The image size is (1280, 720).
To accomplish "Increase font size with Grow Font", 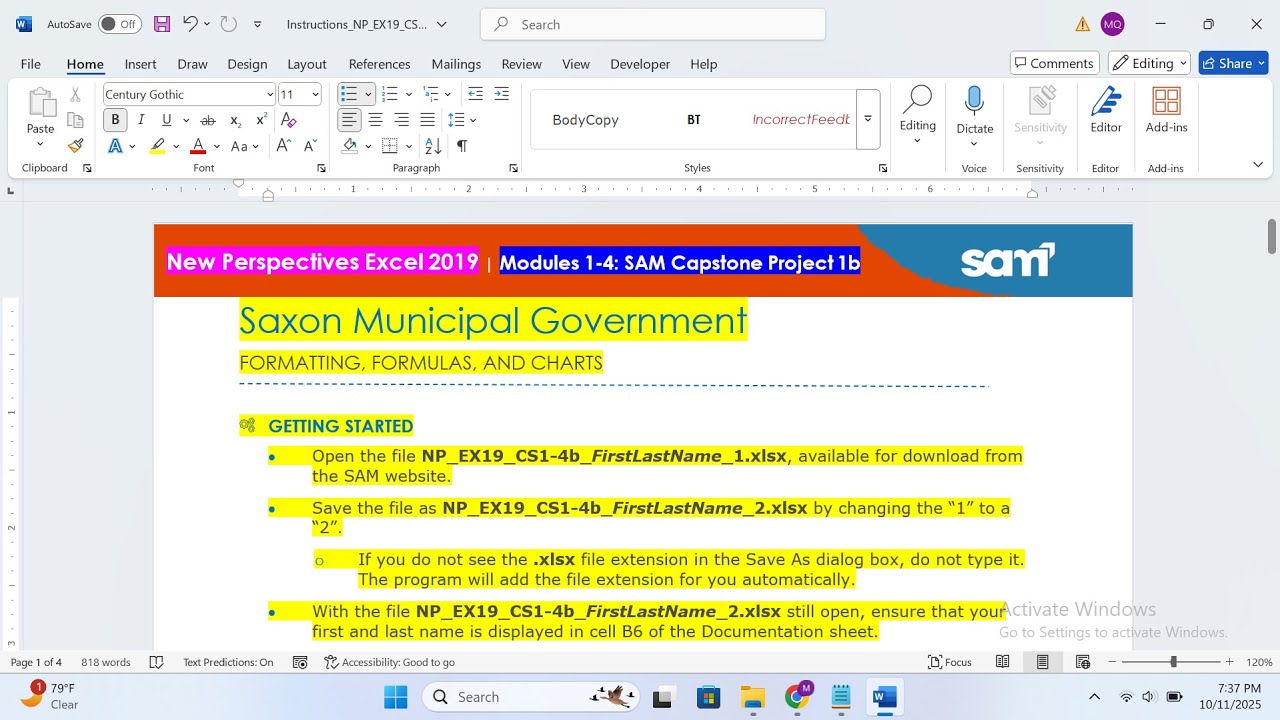I will (283, 146).
